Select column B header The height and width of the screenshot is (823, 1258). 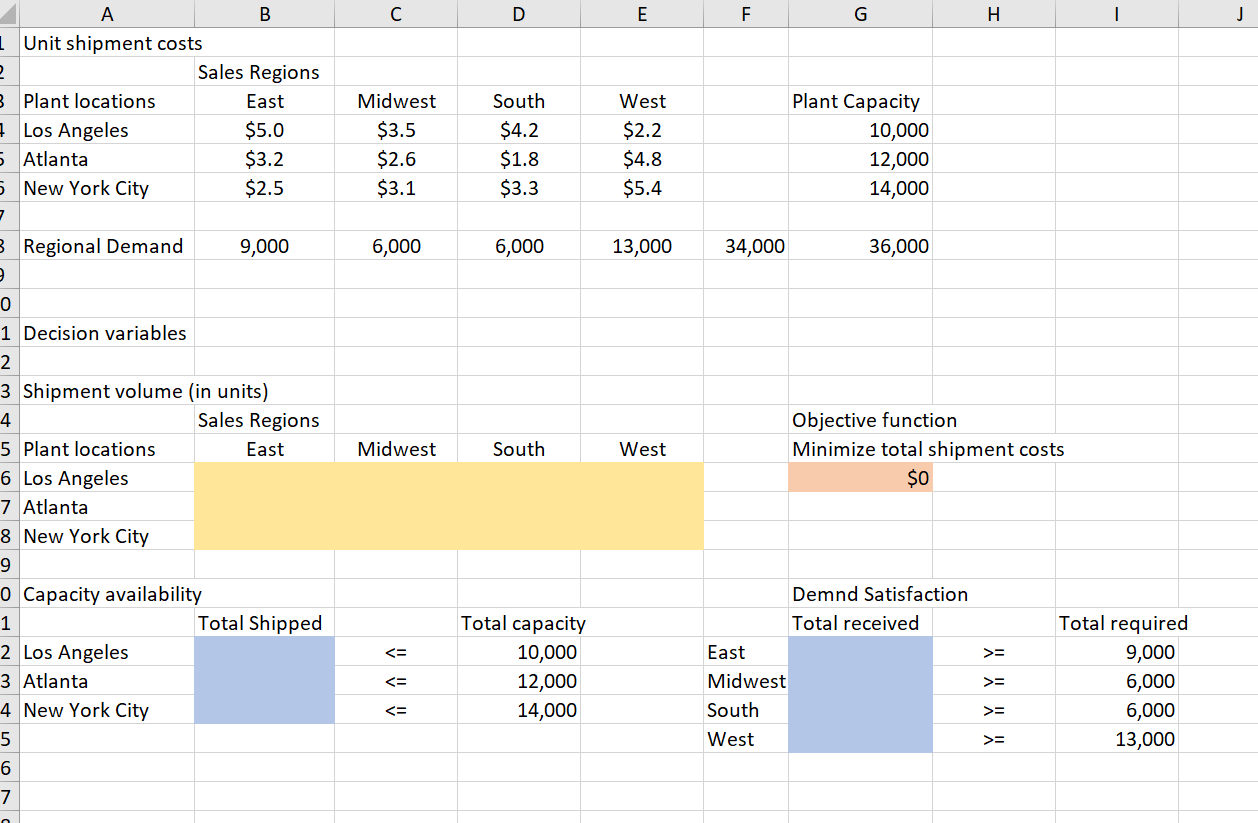pyautogui.click(x=264, y=14)
